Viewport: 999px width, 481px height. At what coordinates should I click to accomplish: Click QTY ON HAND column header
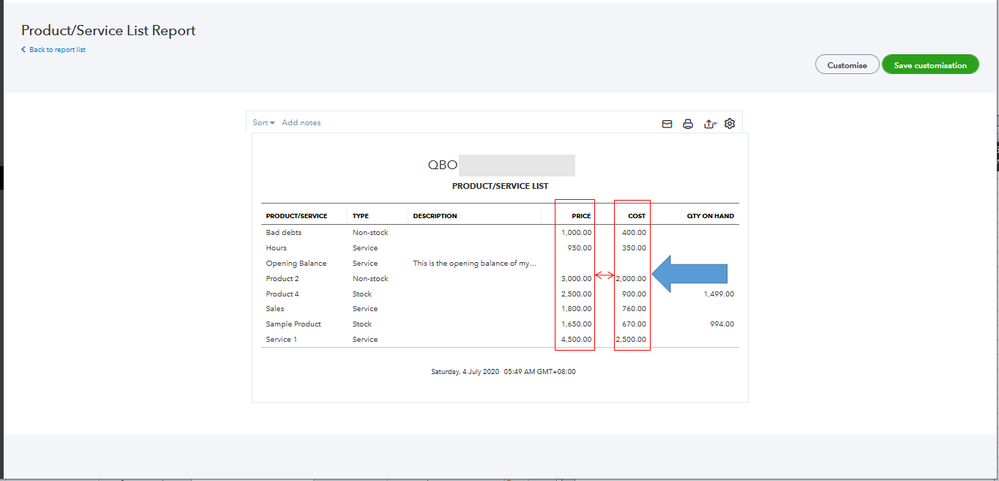coord(710,216)
